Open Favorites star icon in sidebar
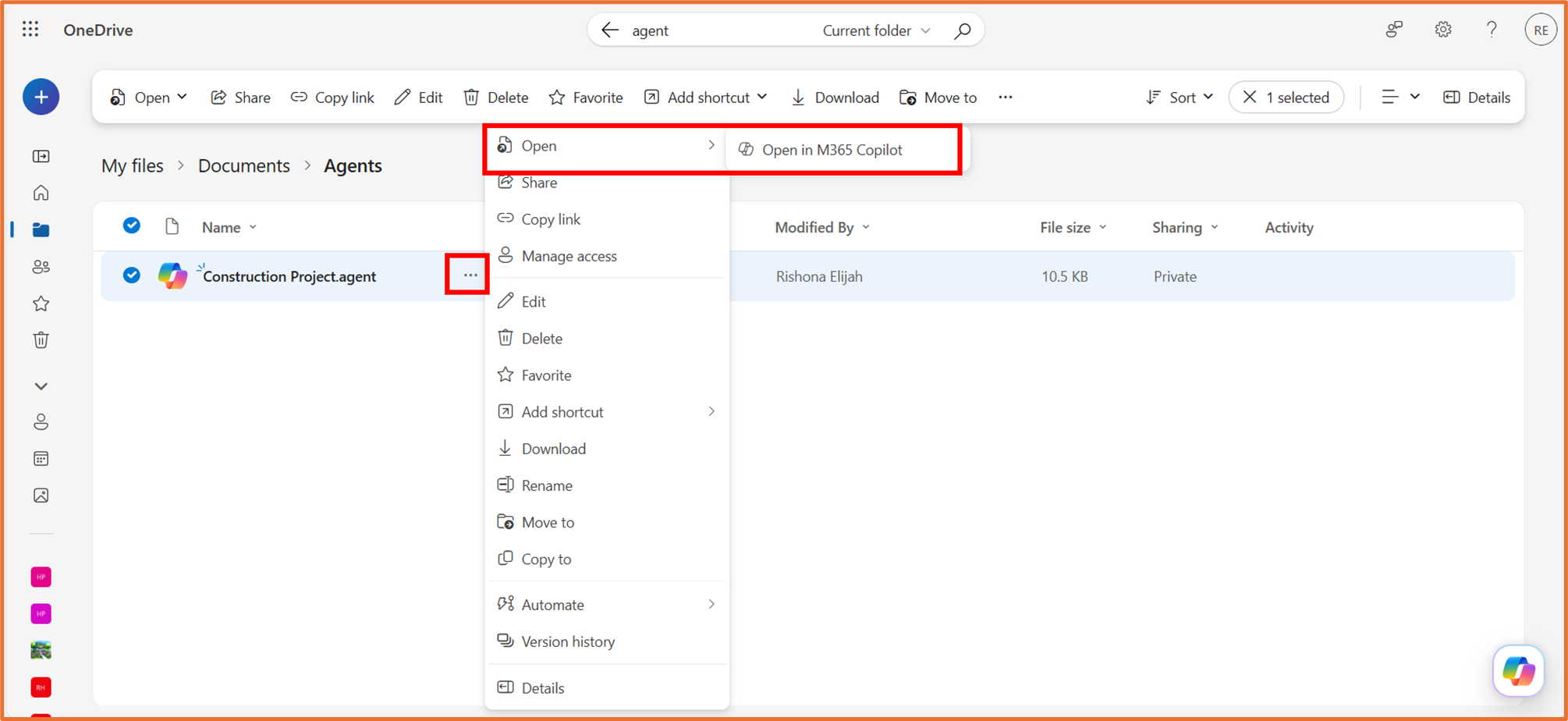Image resolution: width=1568 pixels, height=721 pixels. click(x=41, y=304)
